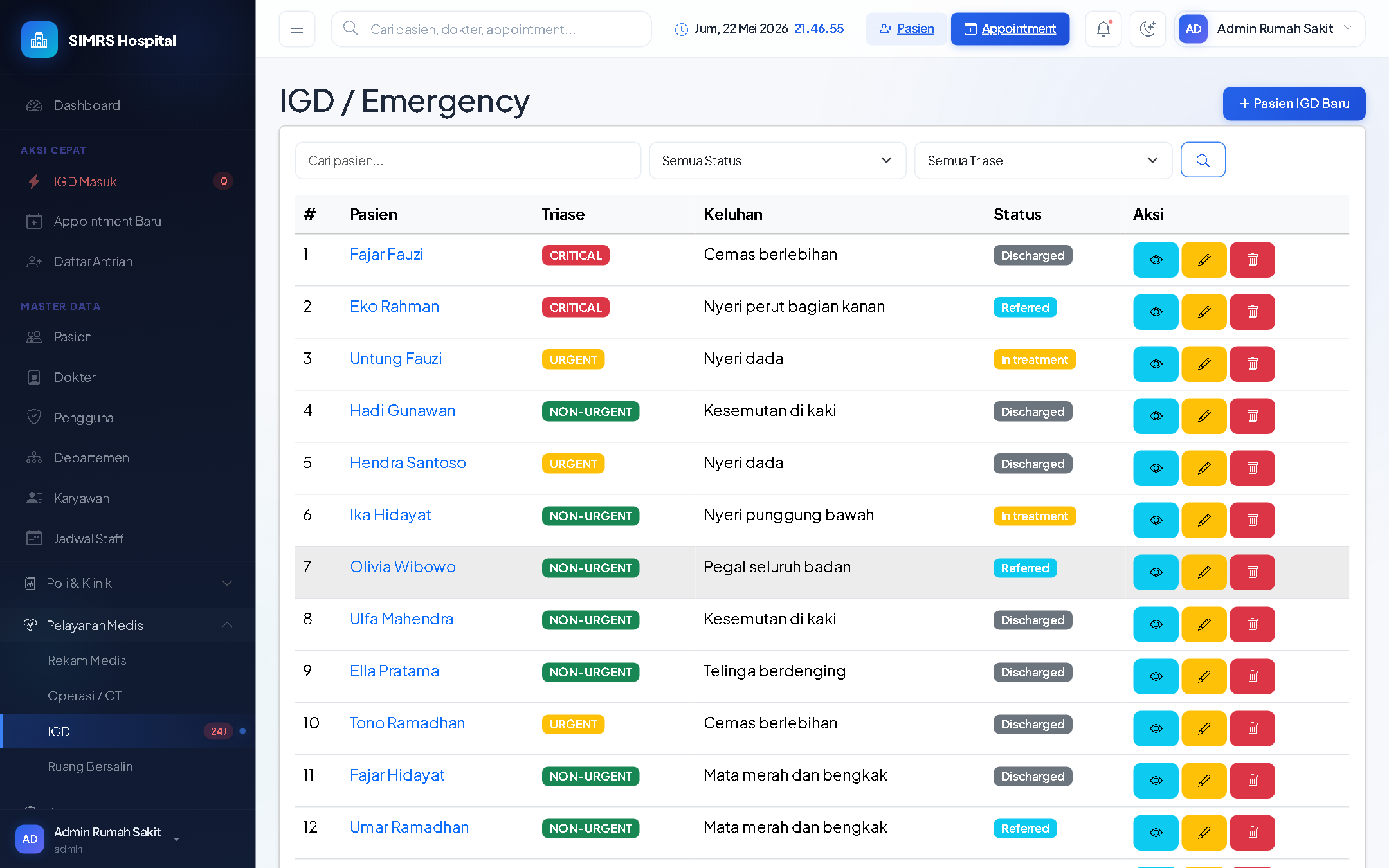View Hendra Santoso's record details
The height and width of the screenshot is (868, 1389).
click(1156, 468)
